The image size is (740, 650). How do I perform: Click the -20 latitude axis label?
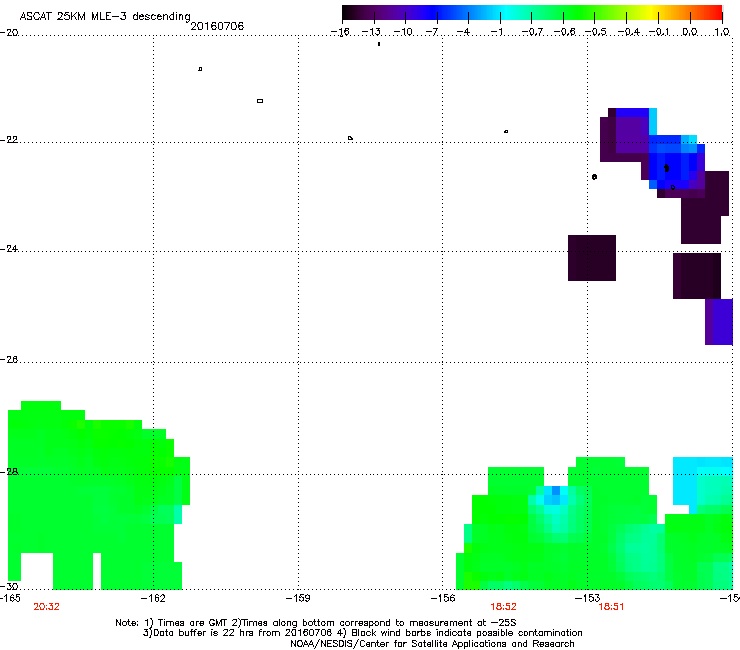[9, 33]
